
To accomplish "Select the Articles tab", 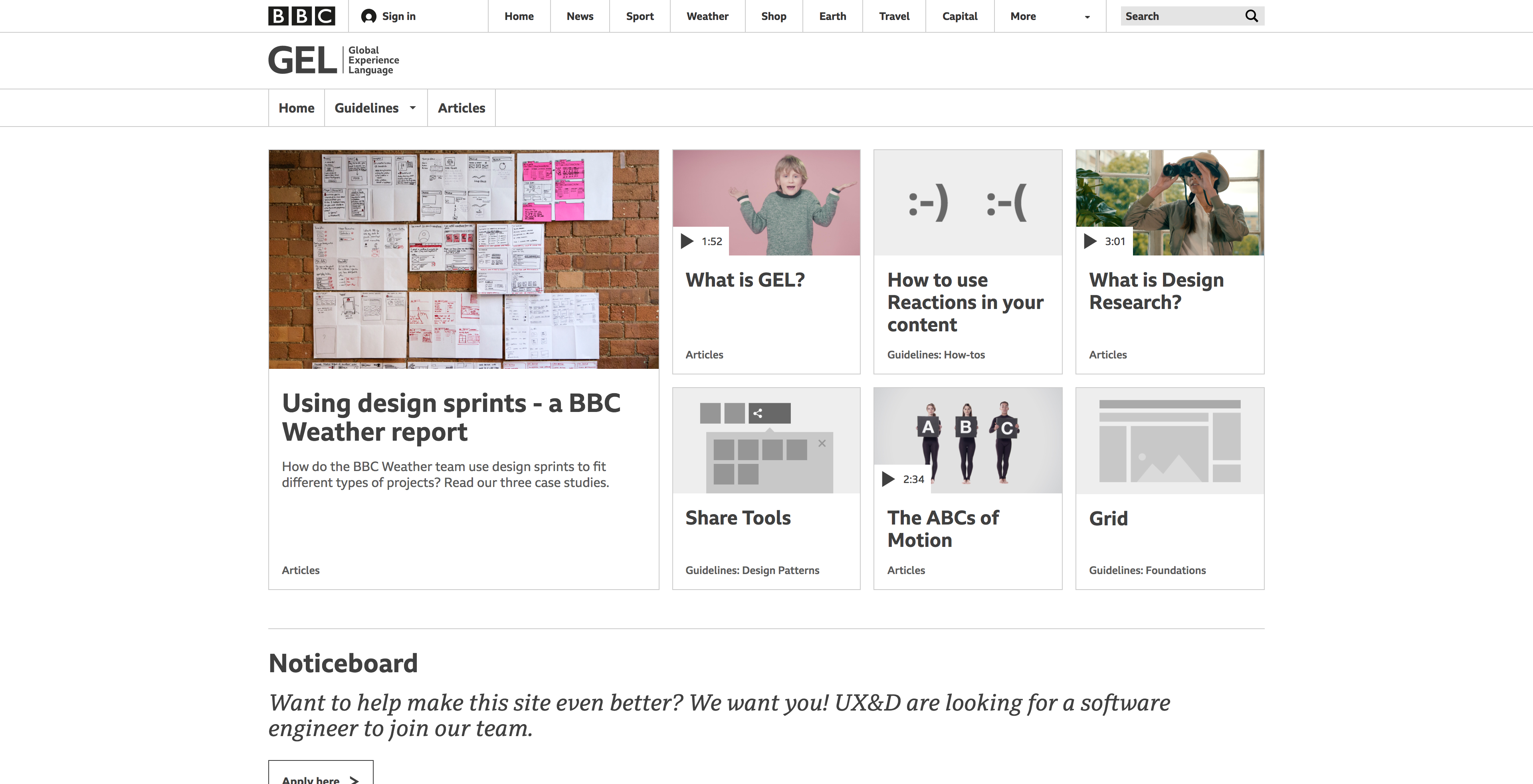I will tap(461, 108).
